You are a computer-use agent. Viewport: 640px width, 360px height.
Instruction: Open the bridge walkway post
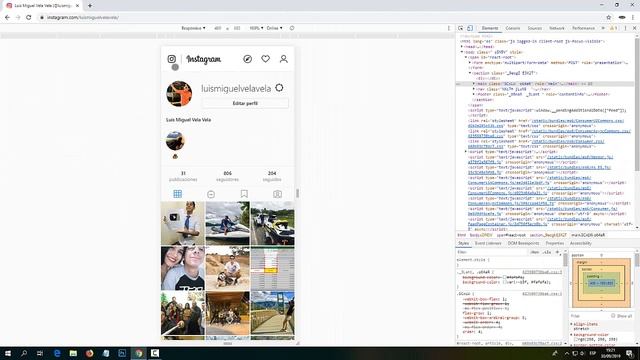coord(273,313)
